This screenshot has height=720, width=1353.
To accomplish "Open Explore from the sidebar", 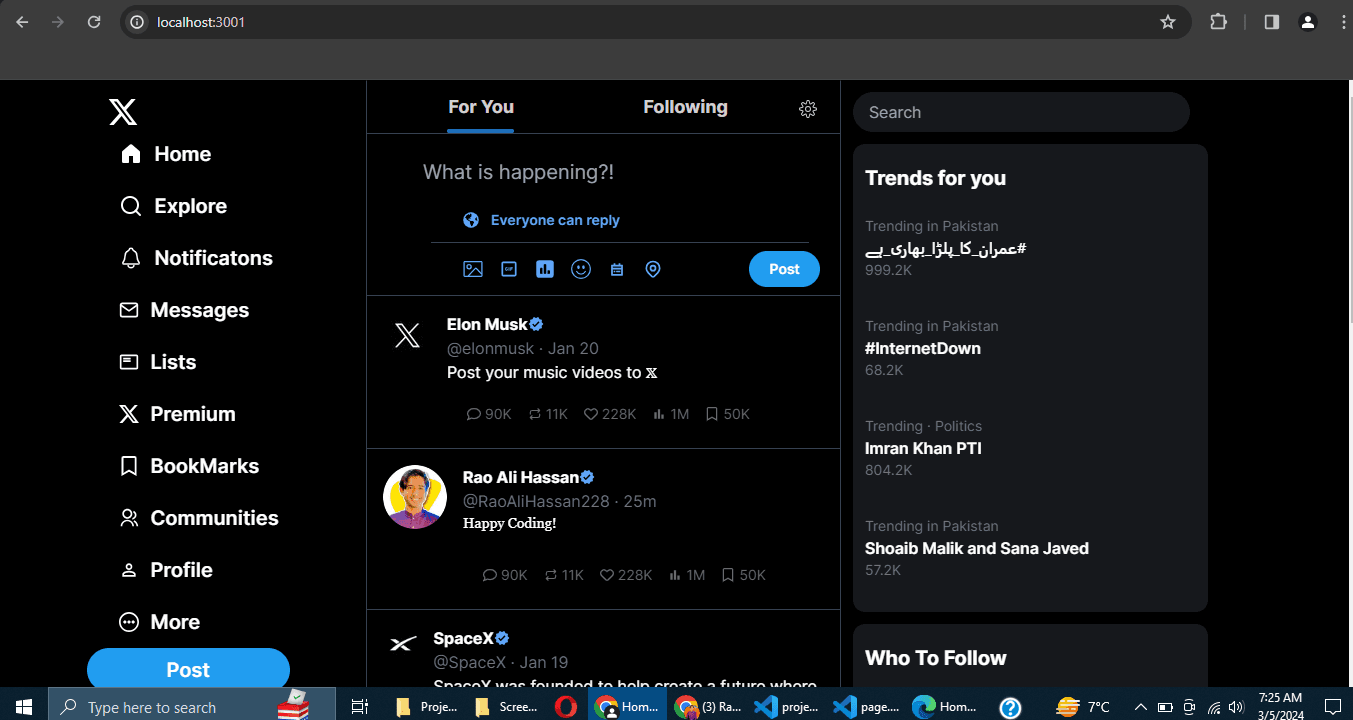I will tap(174, 206).
